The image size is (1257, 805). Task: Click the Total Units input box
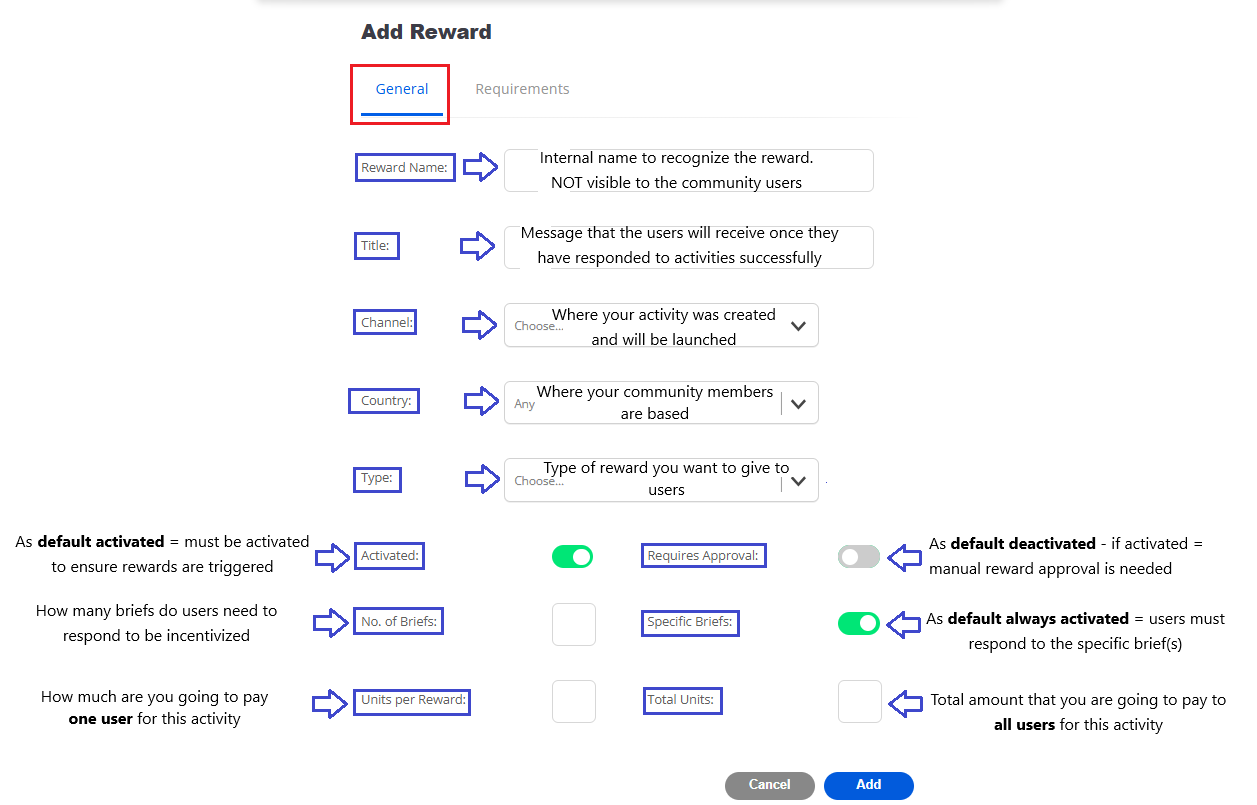pyautogui.click(x=859, y=702)
